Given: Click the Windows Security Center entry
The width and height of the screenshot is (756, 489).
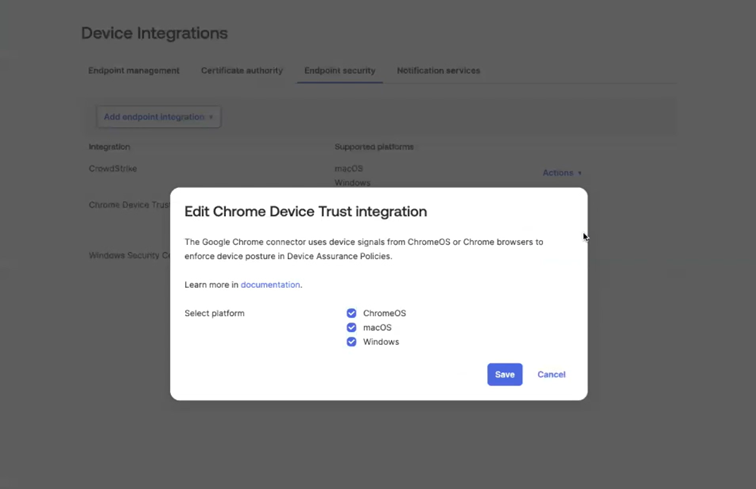Looking at the screenshot, I should click(x=129, y=256).
